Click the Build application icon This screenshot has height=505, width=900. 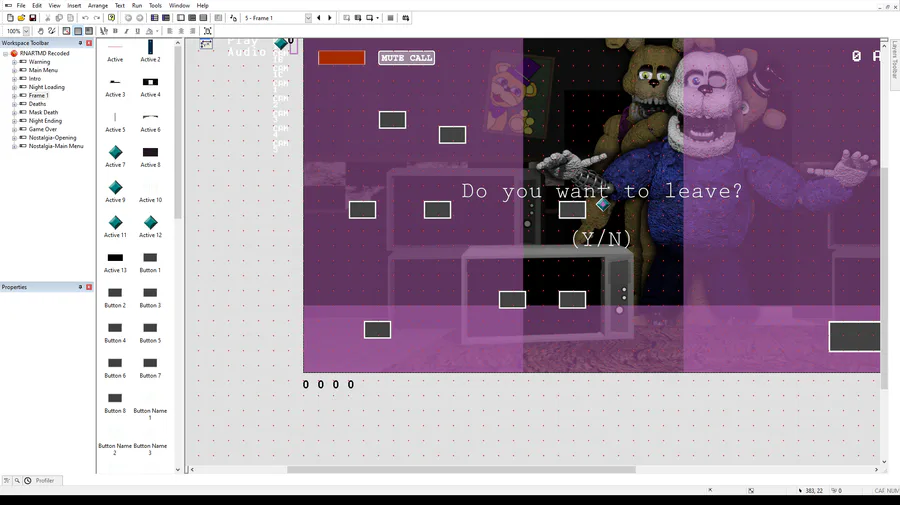click(x=406, y=18)
